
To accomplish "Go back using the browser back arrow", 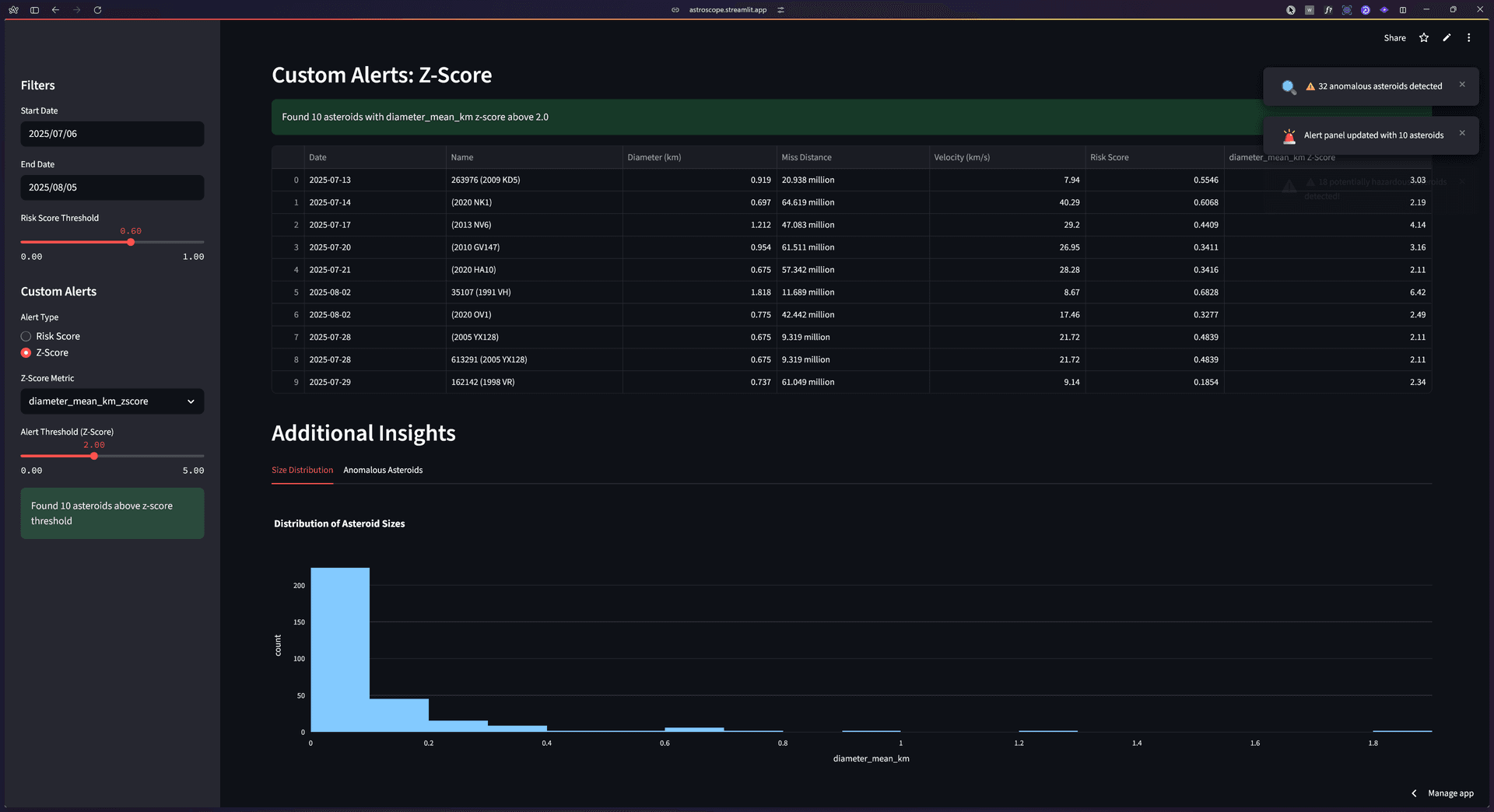I will pos(55,10).
